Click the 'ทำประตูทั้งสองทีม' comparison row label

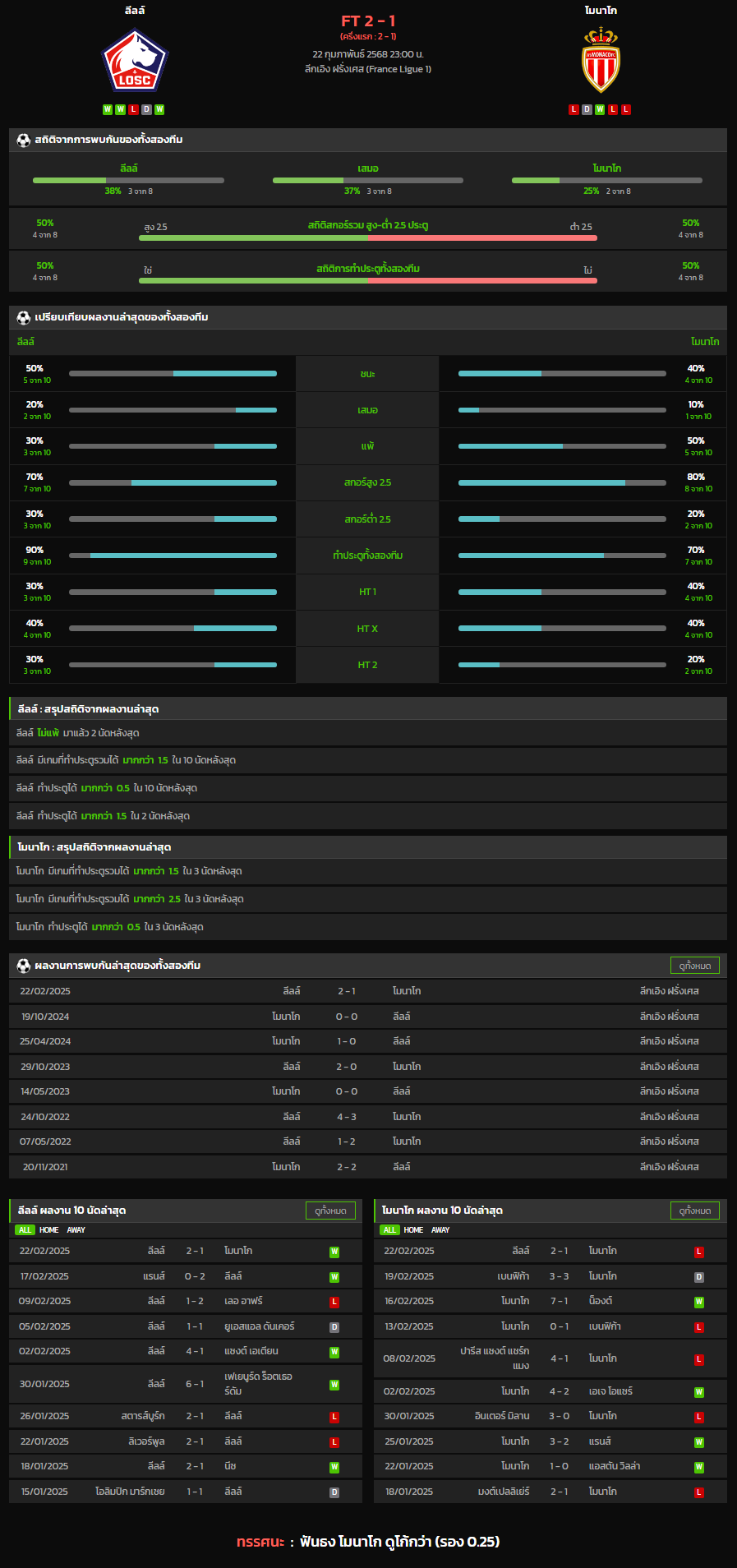click(367, 556)
